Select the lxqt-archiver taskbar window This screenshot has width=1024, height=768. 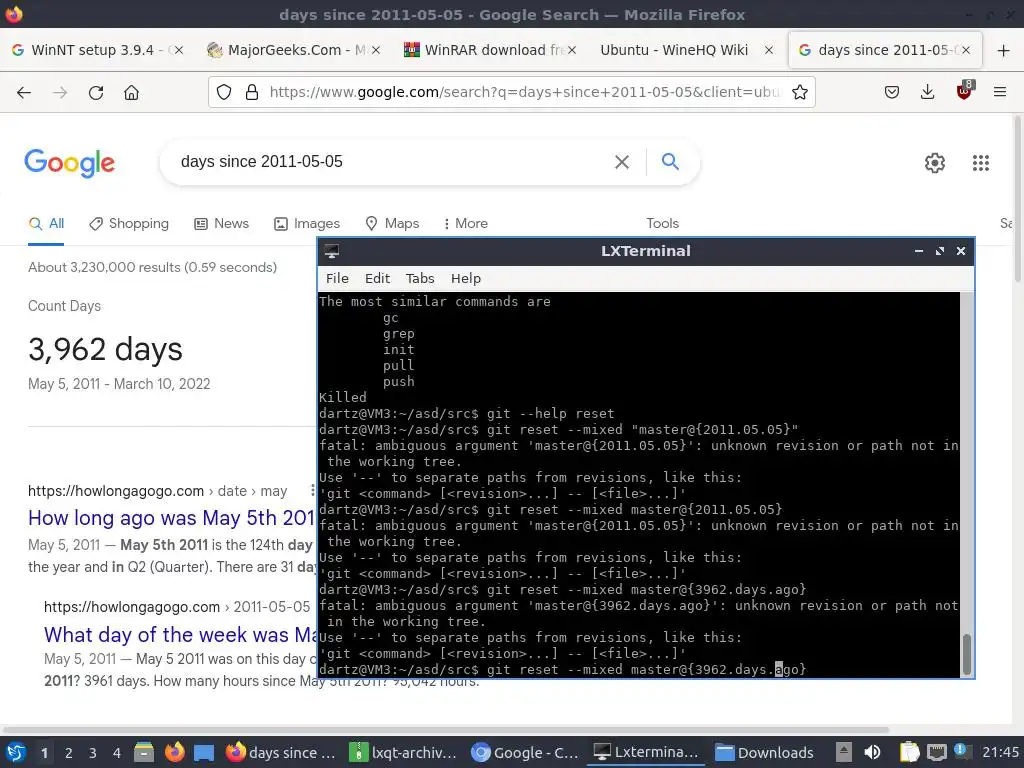(403, 752)
